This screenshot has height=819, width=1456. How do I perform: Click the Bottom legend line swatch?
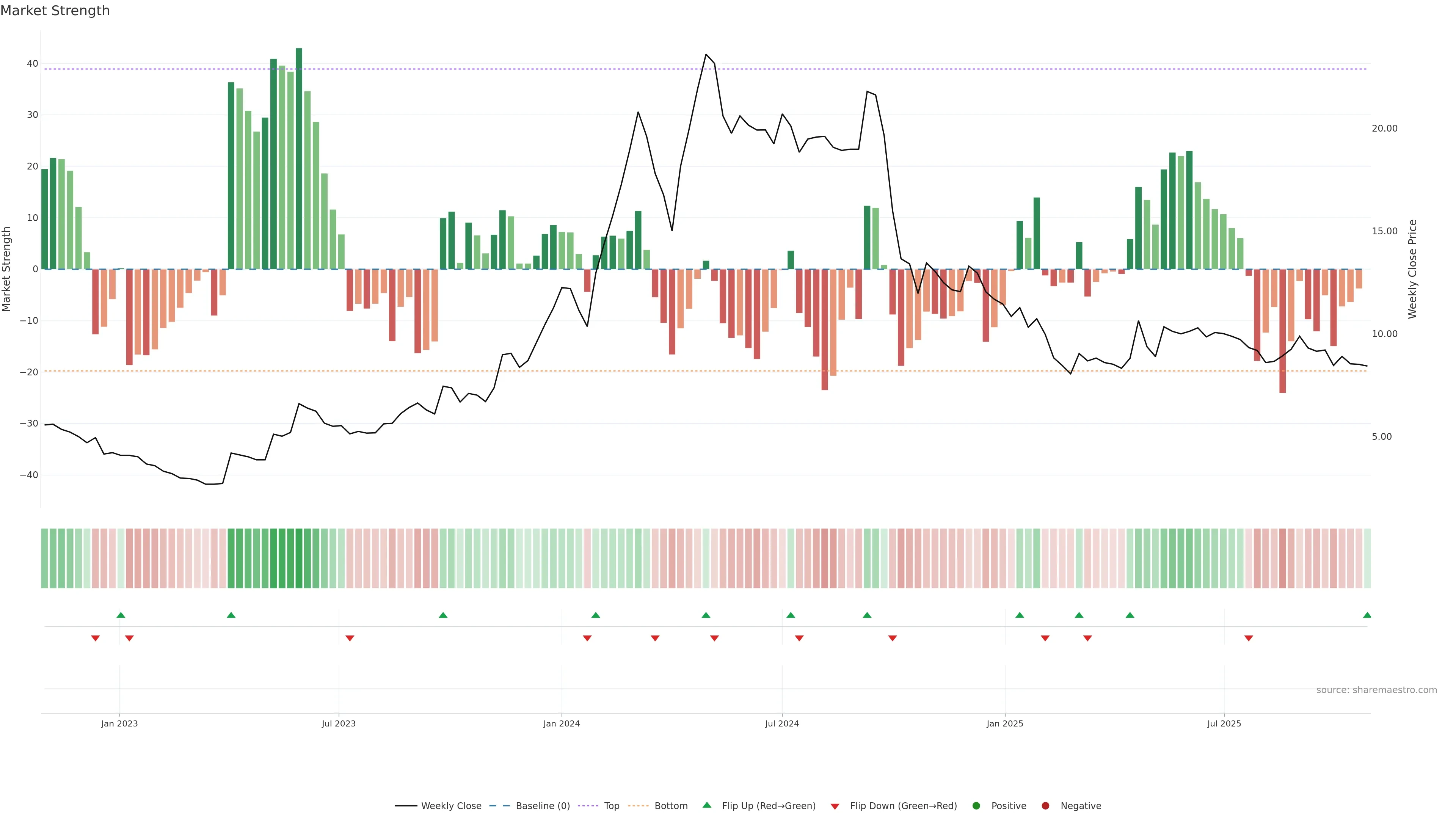[x=638, y=806]
